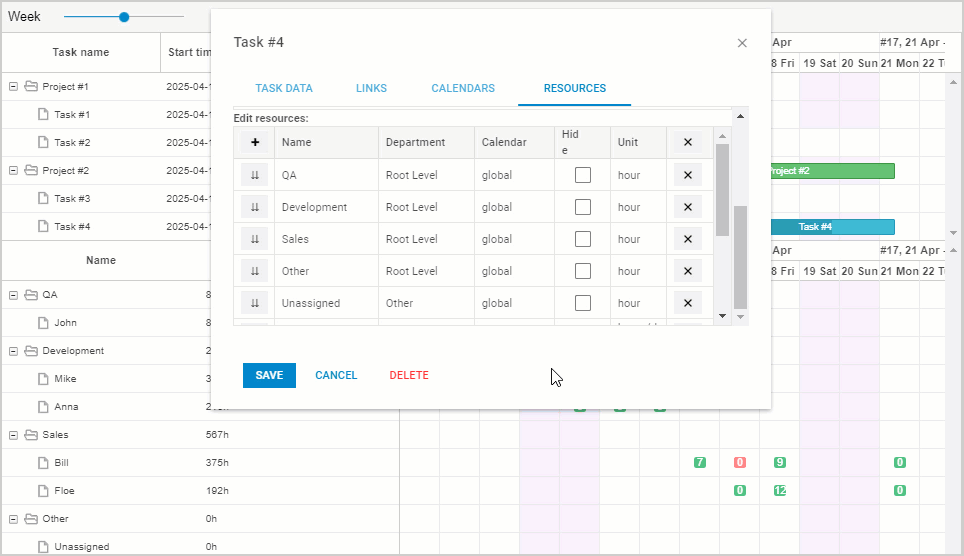The height and width of the screenshot is (556, 964).
Task: Collapse Project #1 tree node
Action: pyautogui.click(x=13, y=87)
